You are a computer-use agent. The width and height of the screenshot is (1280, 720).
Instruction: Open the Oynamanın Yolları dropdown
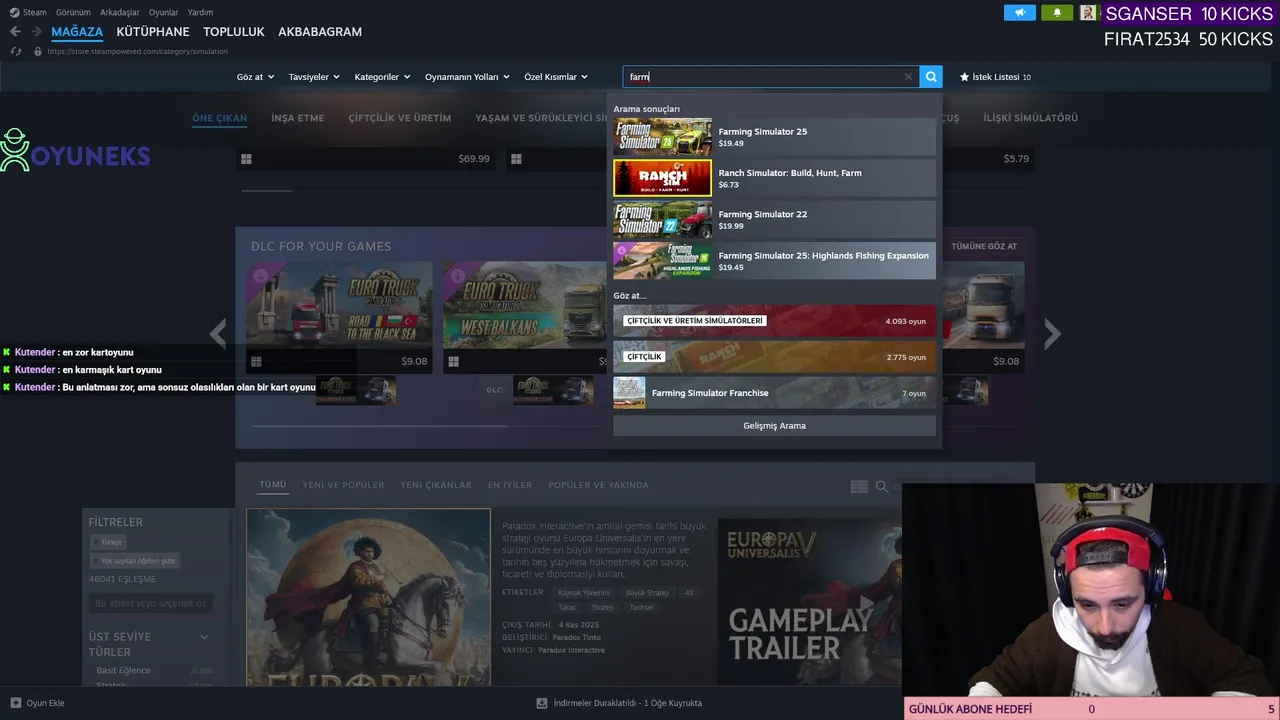(467, 77)
